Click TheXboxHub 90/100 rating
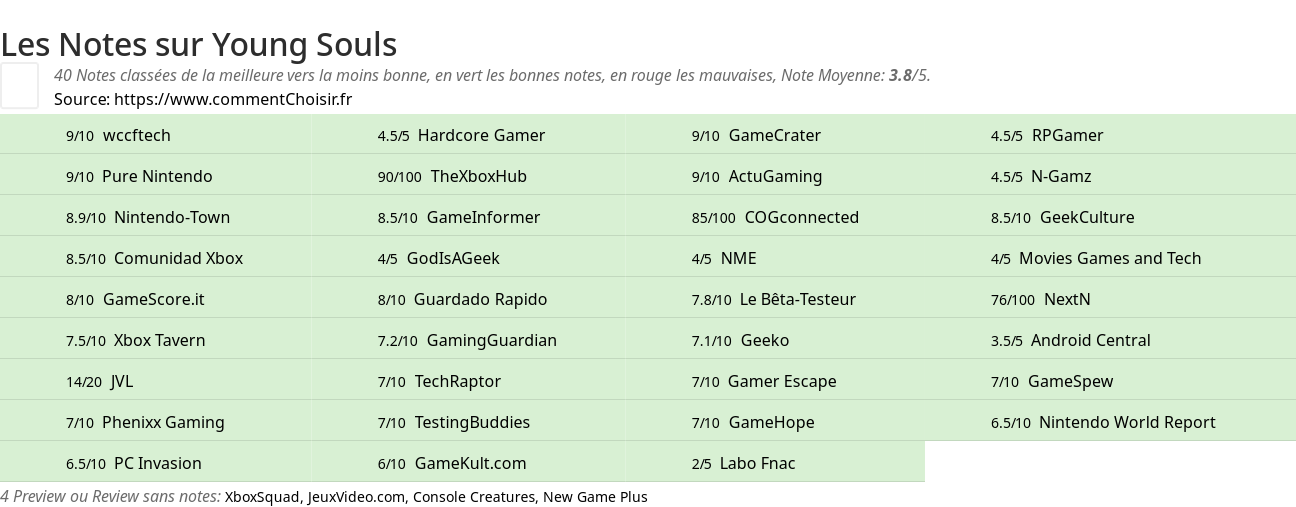 [478, 176]
